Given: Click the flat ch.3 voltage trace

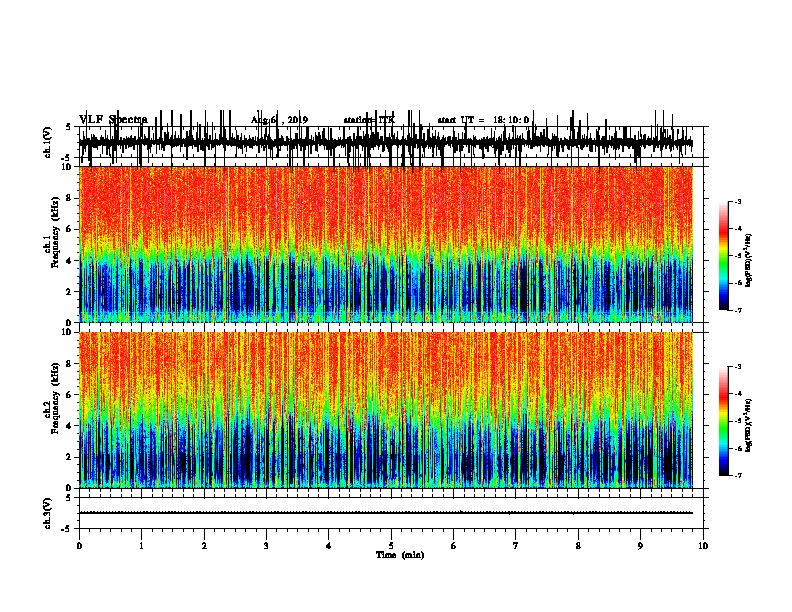Looking at the screenshot, I should click(386, 513).
